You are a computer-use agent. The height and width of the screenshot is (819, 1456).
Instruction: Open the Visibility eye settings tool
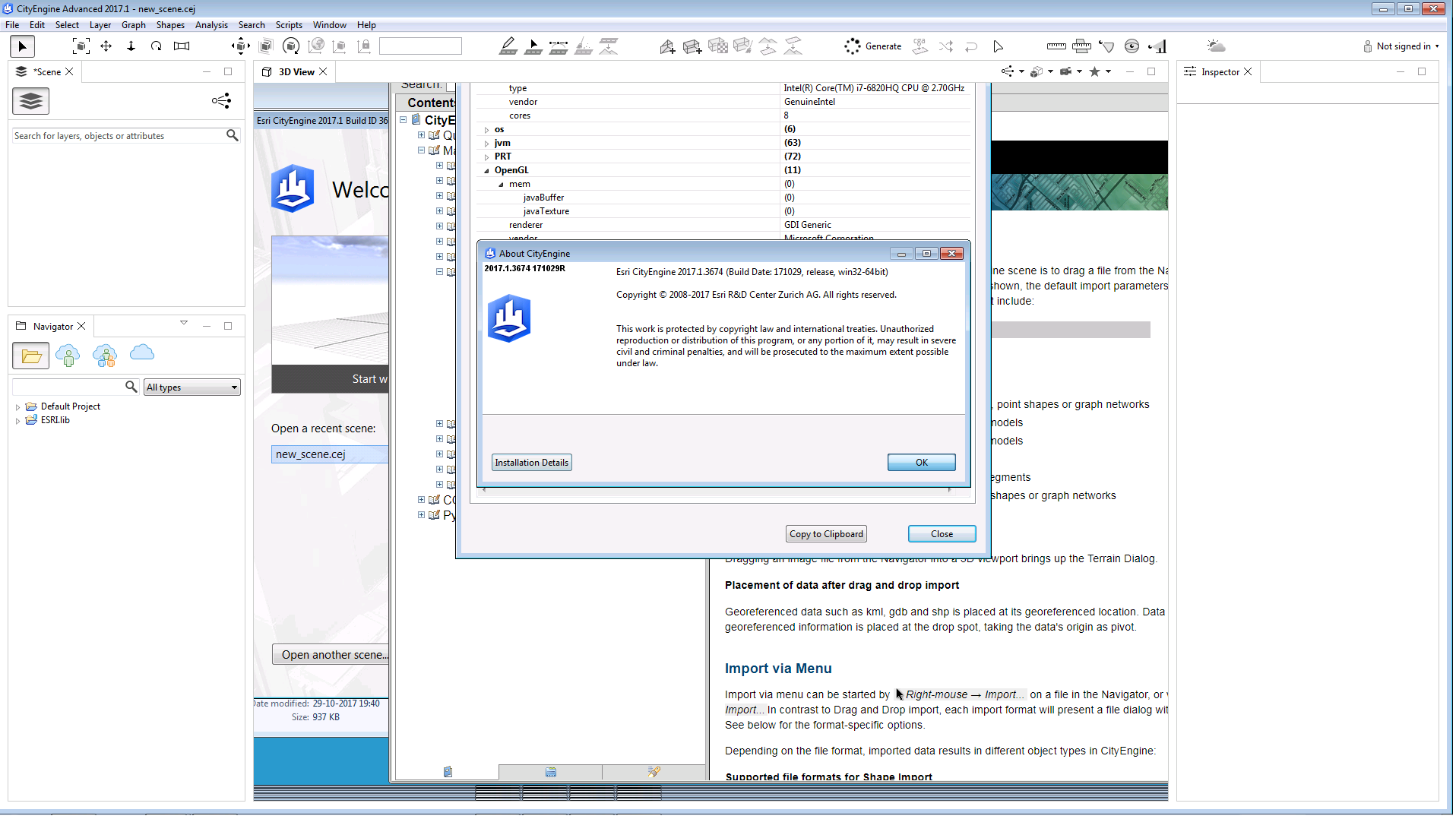point(1132,46)
